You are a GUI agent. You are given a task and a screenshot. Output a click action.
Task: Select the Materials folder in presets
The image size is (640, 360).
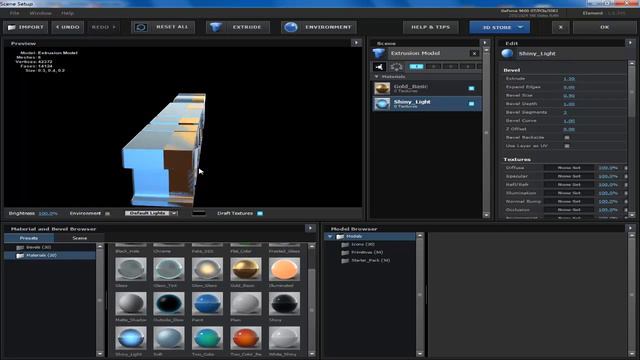tap(50, 256)
